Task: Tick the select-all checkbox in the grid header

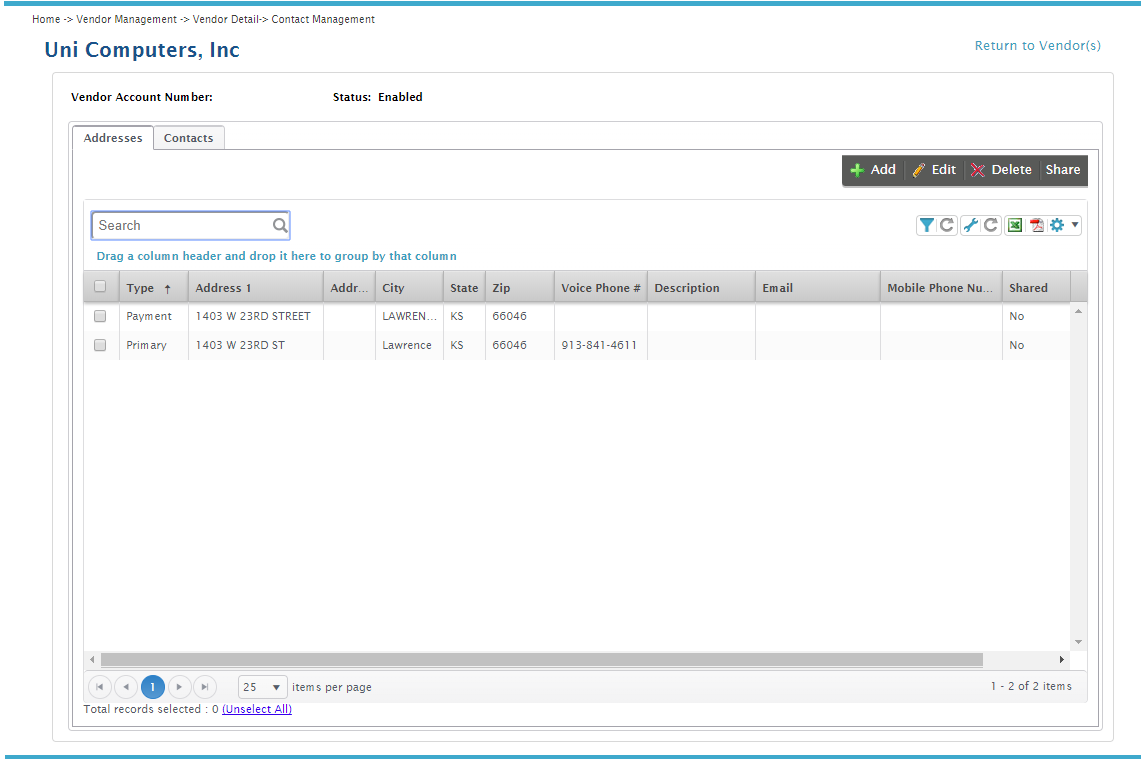Action: 100,287
